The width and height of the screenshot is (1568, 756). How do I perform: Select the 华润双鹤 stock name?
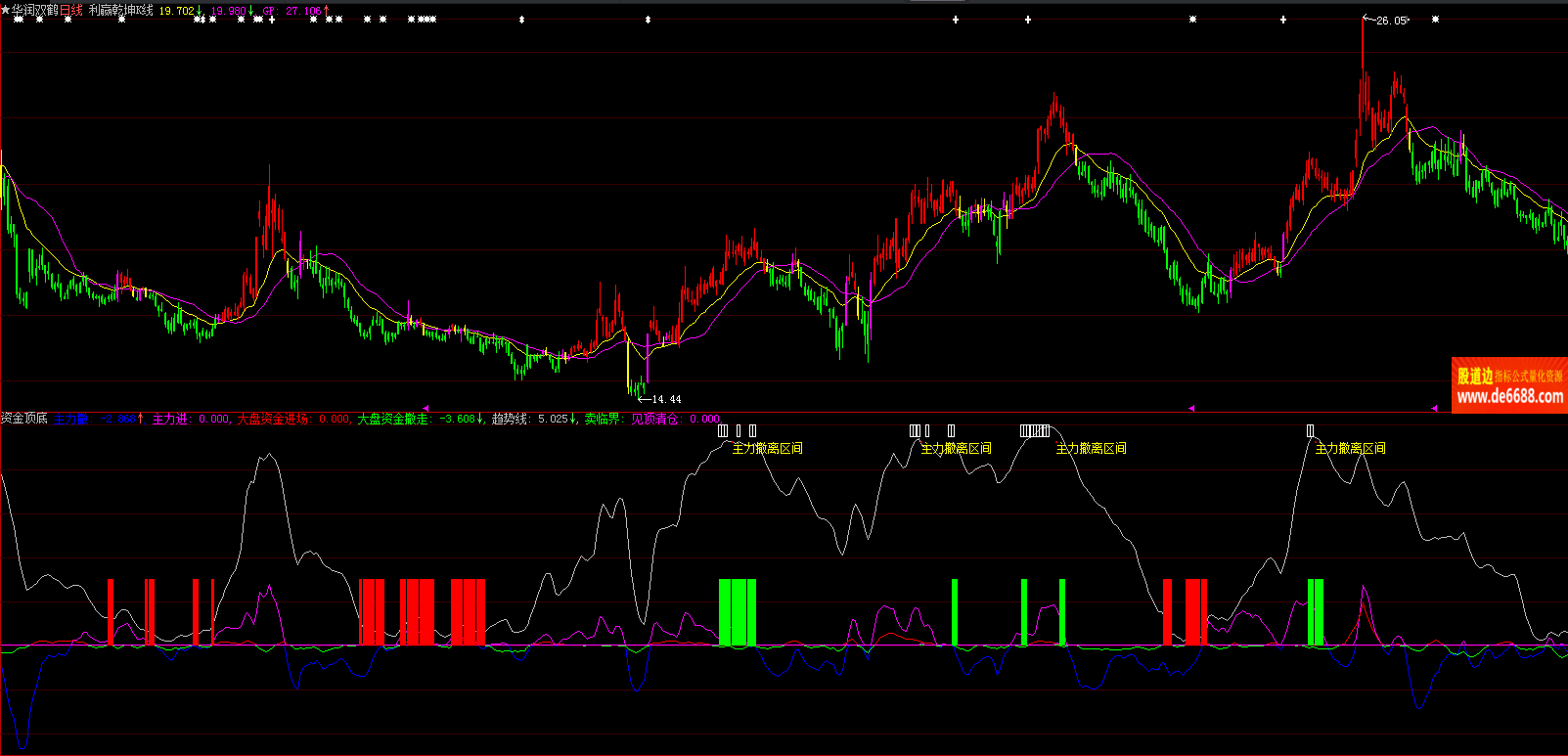[x=35, y=10]
